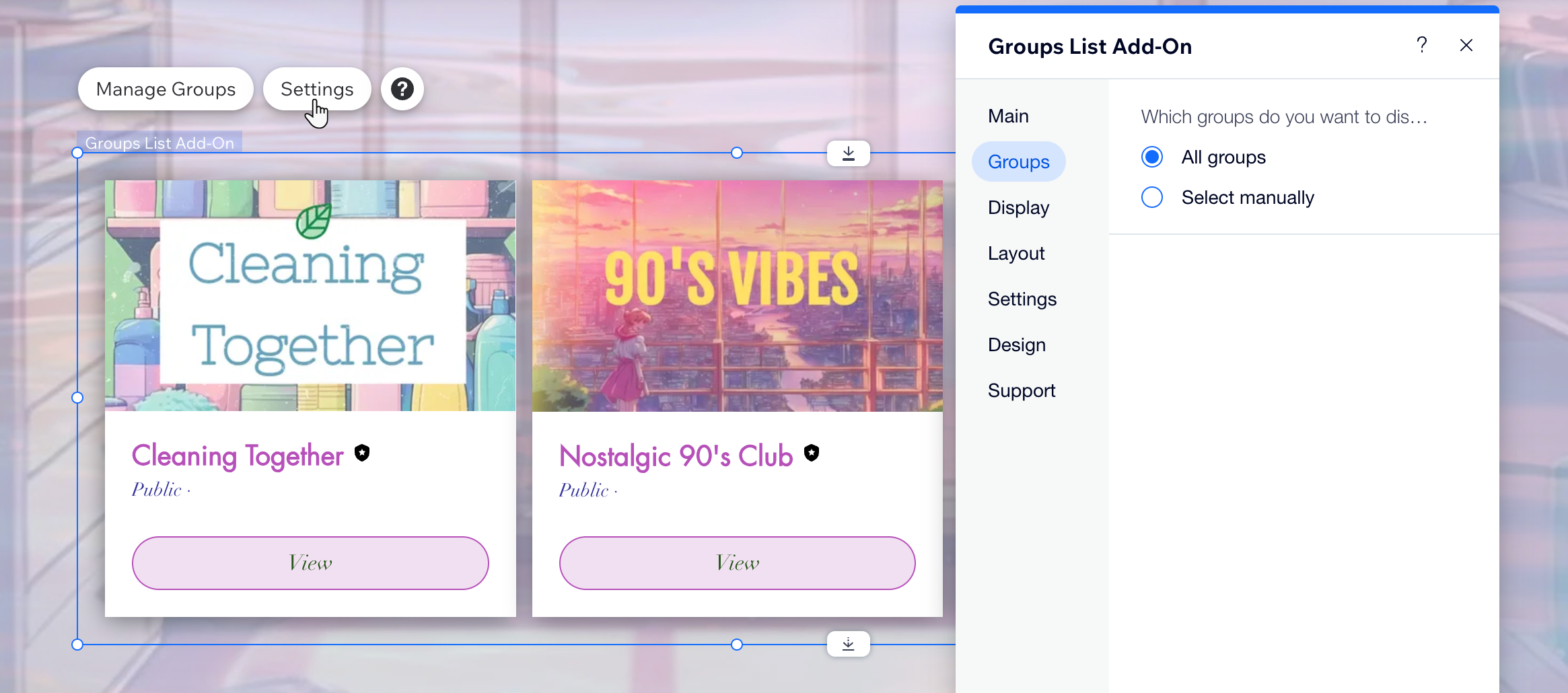Click the admin badge beside Nostalgic 90's Club
The width and height of the screenshot is (1568, 693).
pos(812,453)
